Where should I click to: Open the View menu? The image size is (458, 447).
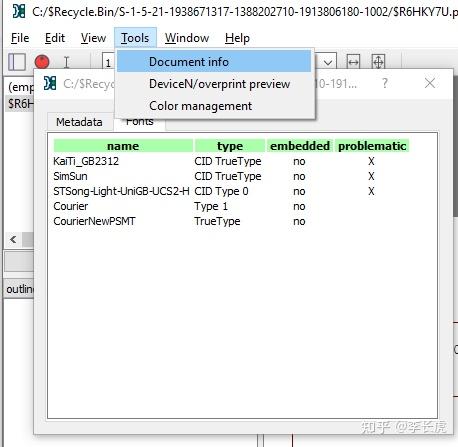[x=93, y=38]
